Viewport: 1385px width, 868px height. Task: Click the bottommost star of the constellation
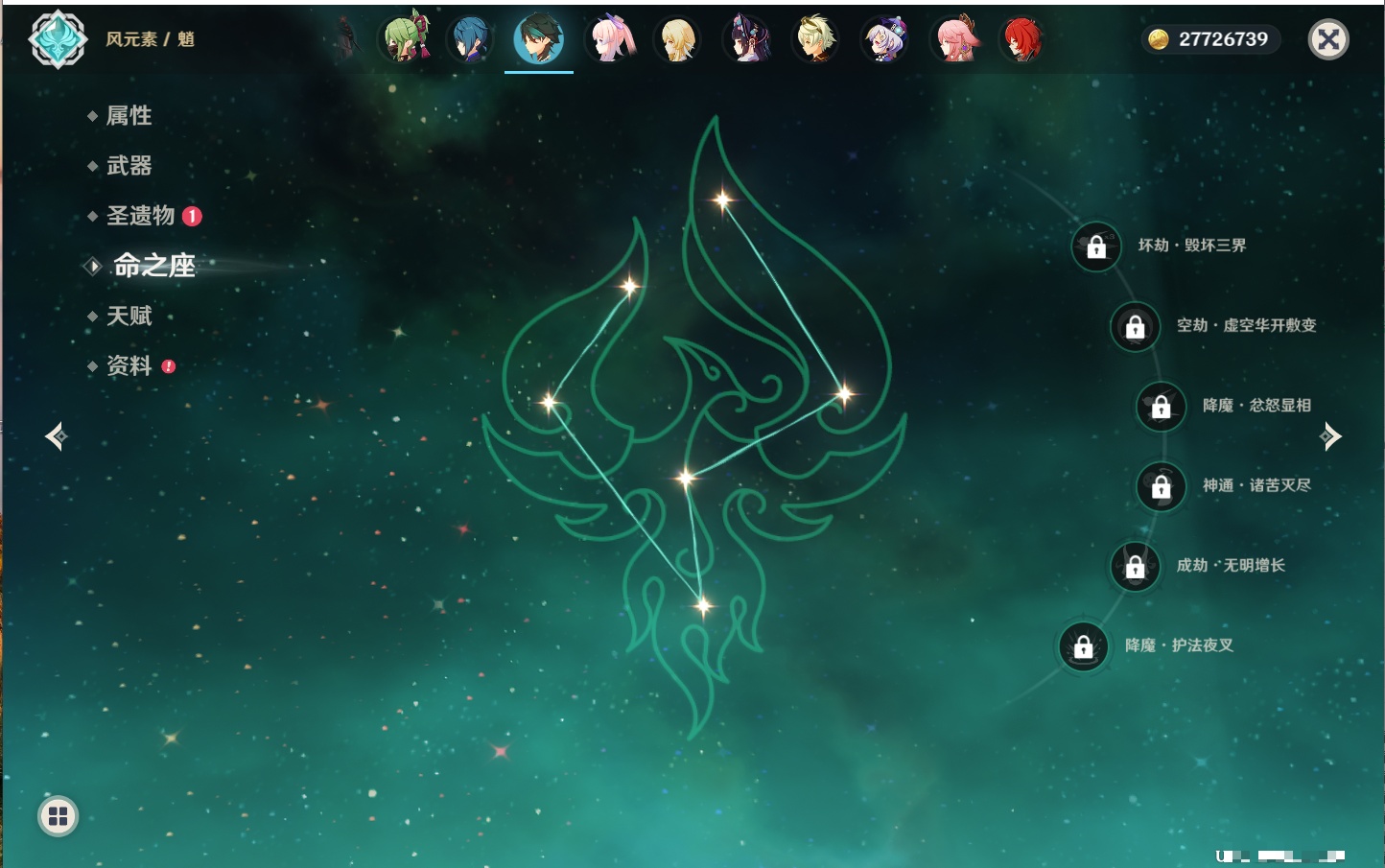pyautogui.click(x=703, y=605)
